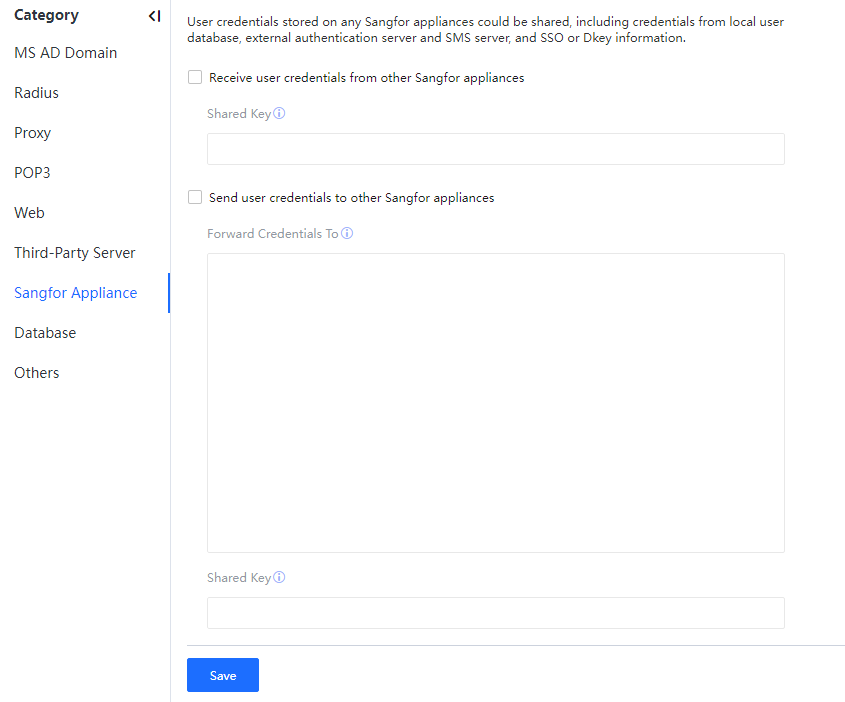845x702 pixels.
Task: Click the Category sidebar heading
Action: (46, 15)
